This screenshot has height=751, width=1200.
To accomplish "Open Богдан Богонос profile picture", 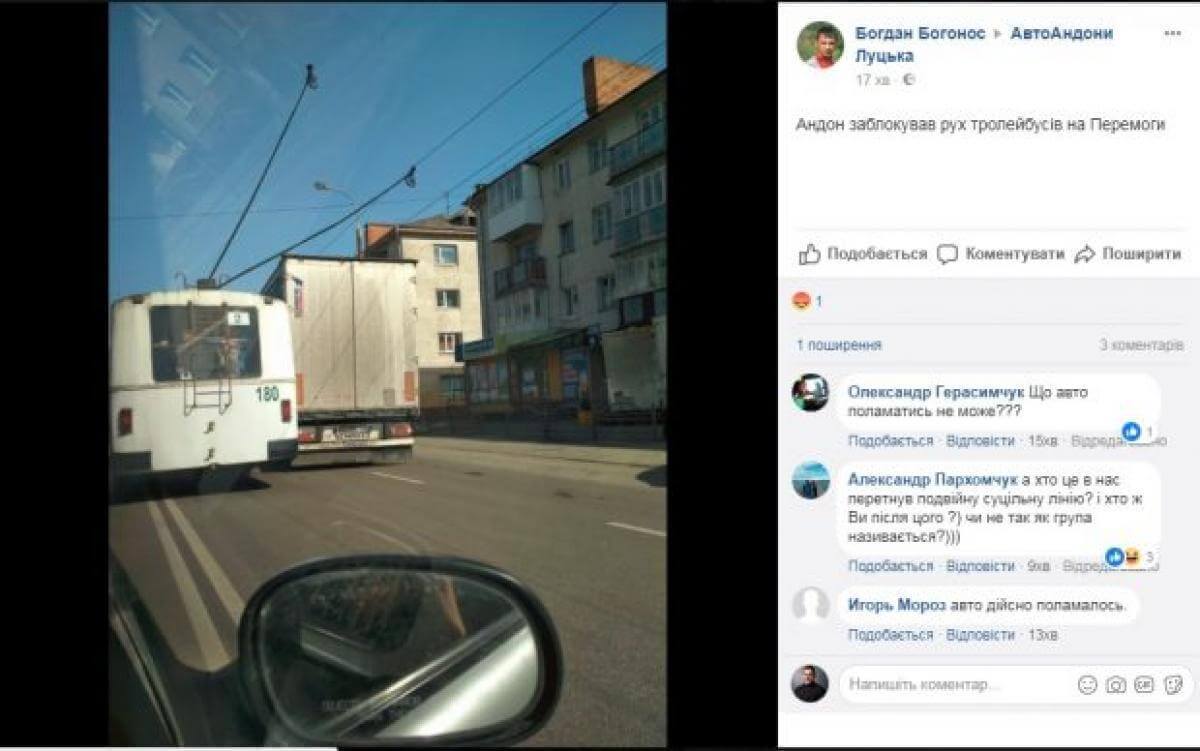I will tap(820, 45).
